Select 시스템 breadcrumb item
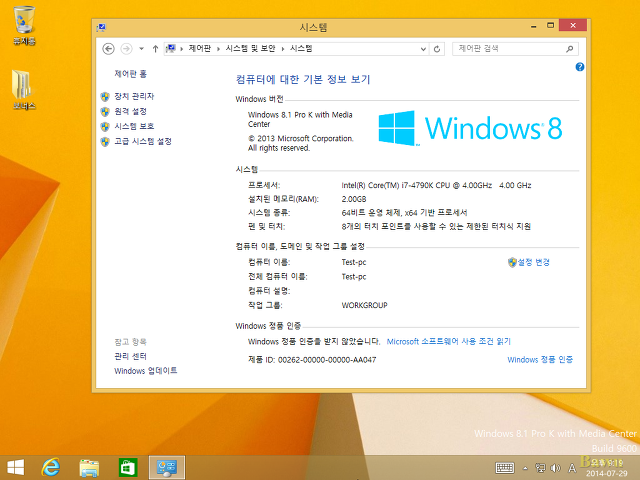The height and width of the screenshot is (480, 640). (x=301, y=49)
